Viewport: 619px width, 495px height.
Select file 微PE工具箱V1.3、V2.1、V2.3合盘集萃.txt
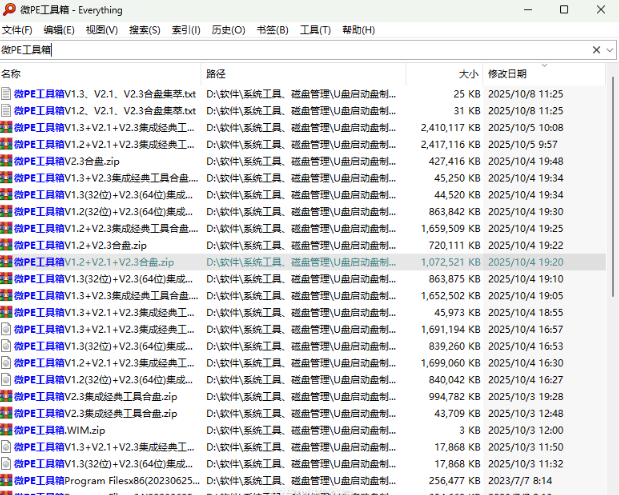click(x=105, y=94)
